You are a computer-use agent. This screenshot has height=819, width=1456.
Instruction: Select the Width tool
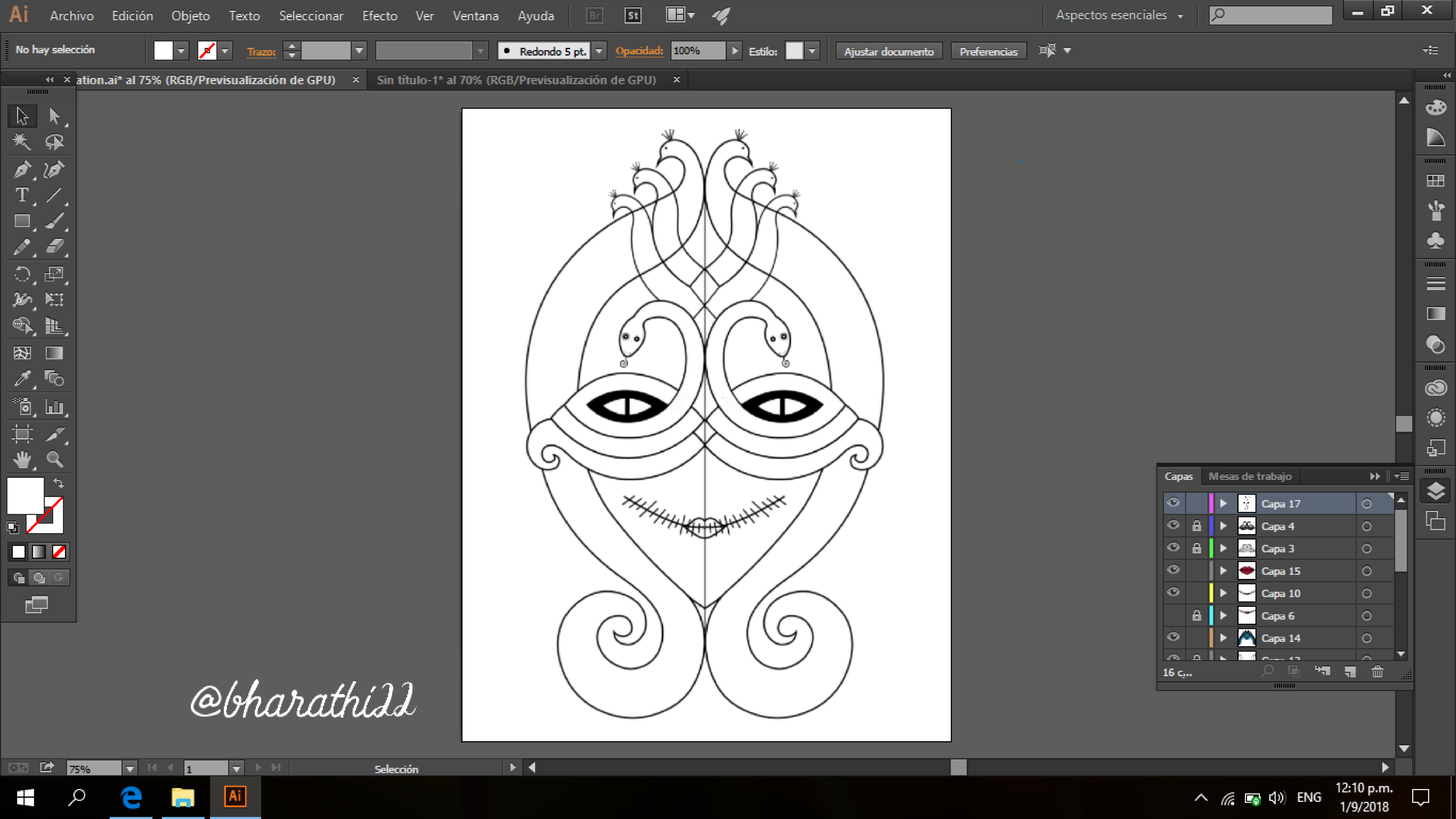point(22,299)
